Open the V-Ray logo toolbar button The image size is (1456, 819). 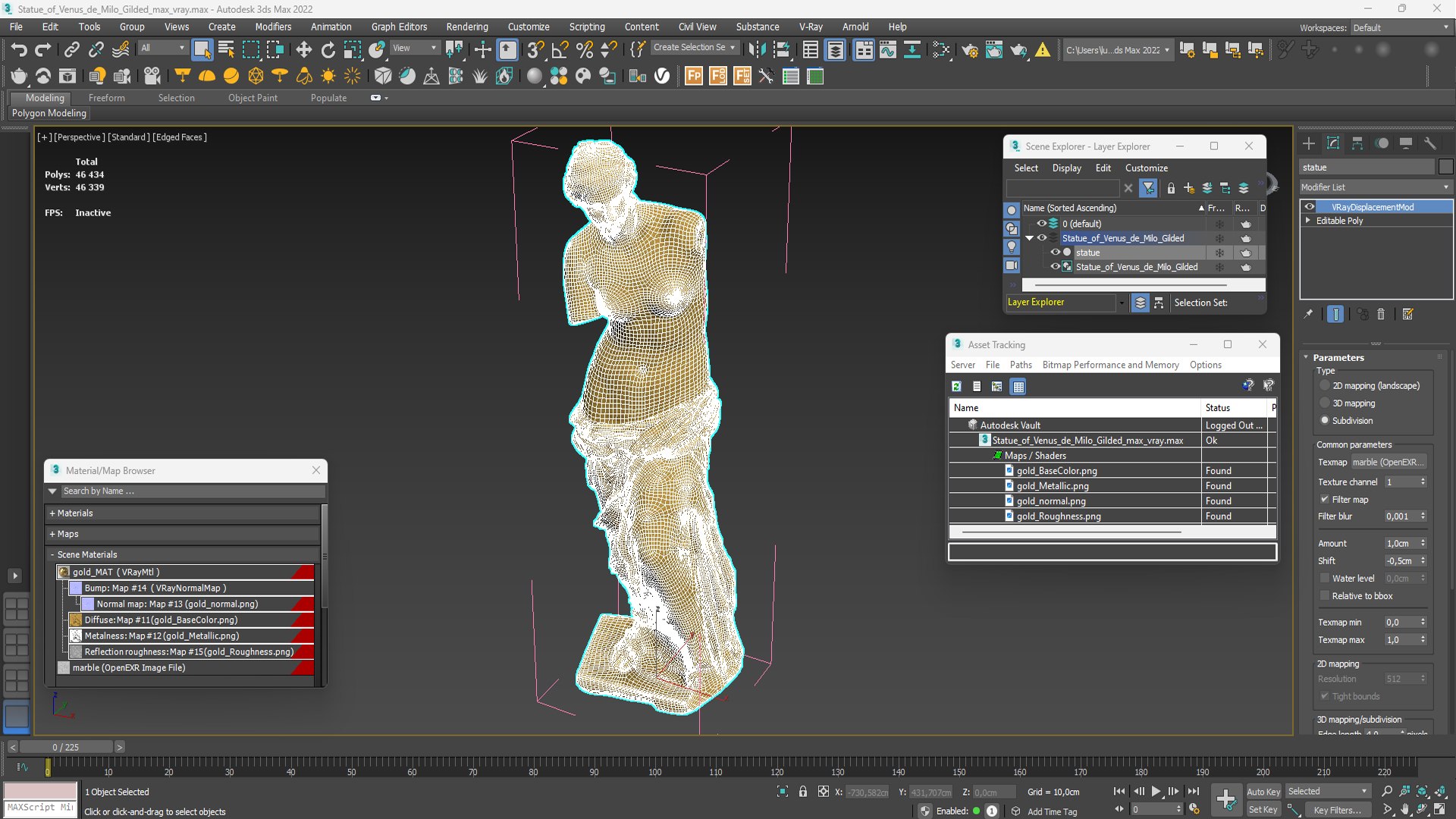pos(662,76)
